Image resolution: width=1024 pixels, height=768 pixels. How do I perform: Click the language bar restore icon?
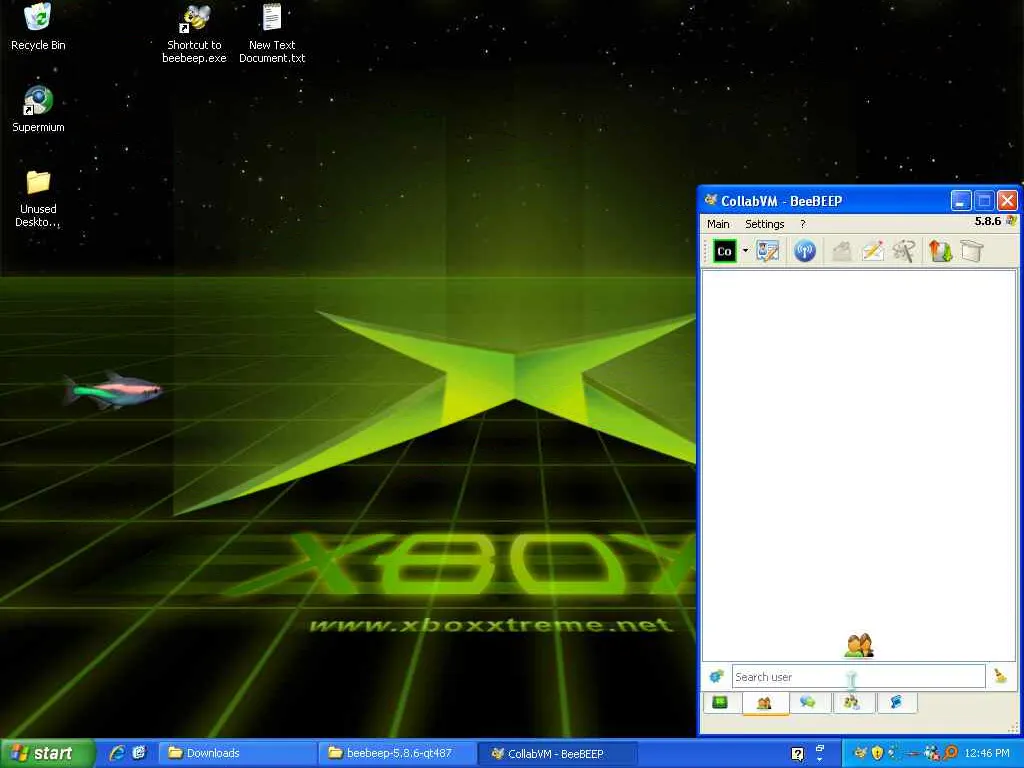tap(820, 748)
